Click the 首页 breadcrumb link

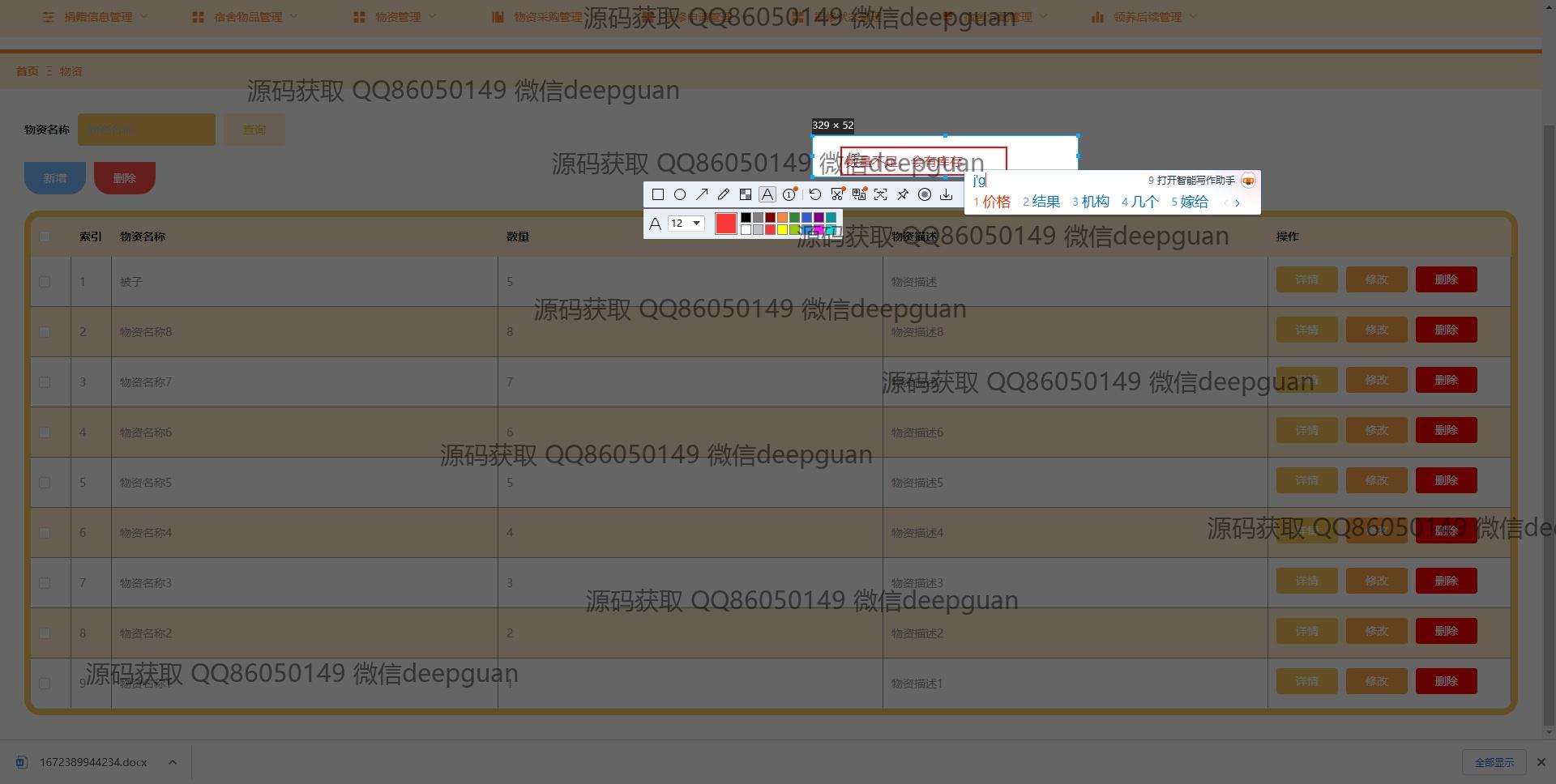coord(28,71)
